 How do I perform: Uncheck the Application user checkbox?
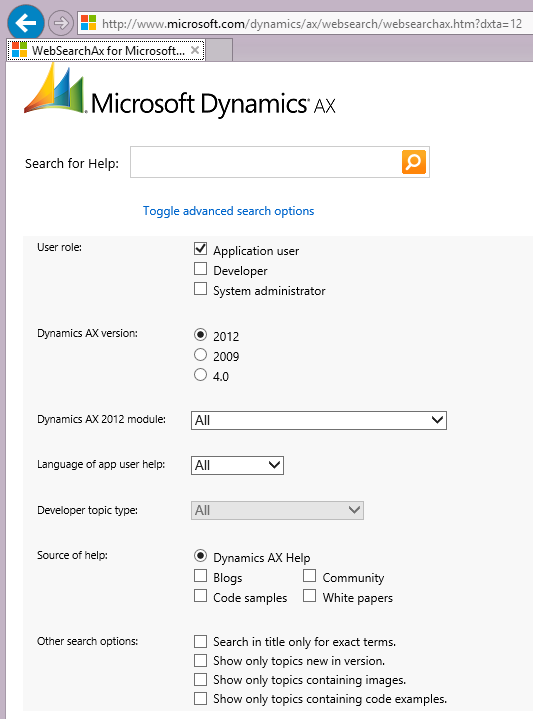pos(200,249)
